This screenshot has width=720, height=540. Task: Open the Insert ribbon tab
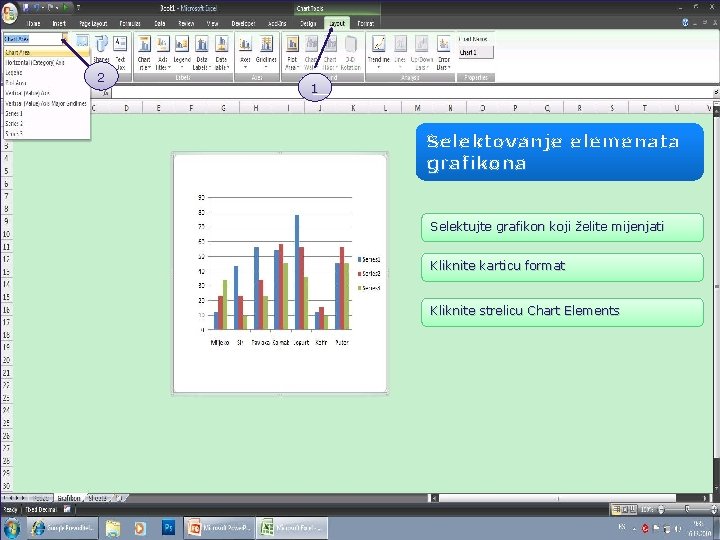pos(59,23)
